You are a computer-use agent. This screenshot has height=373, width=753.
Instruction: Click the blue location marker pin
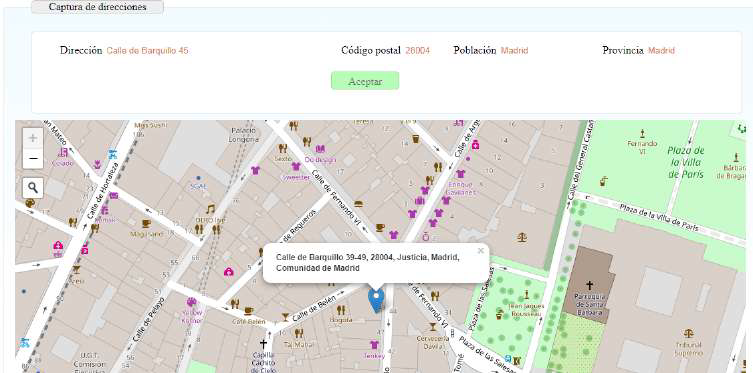376,301
